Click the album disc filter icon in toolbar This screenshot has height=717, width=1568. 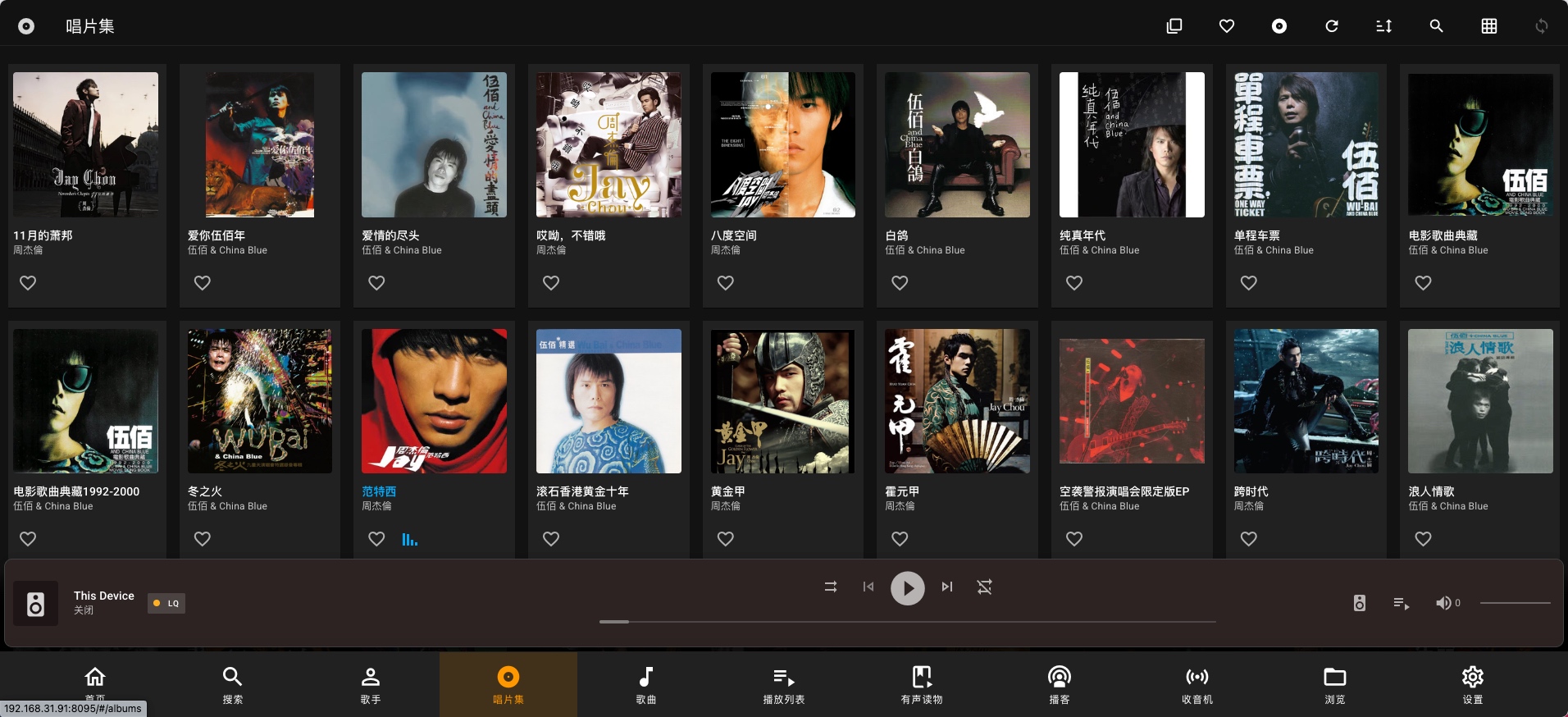point(1279,26)
